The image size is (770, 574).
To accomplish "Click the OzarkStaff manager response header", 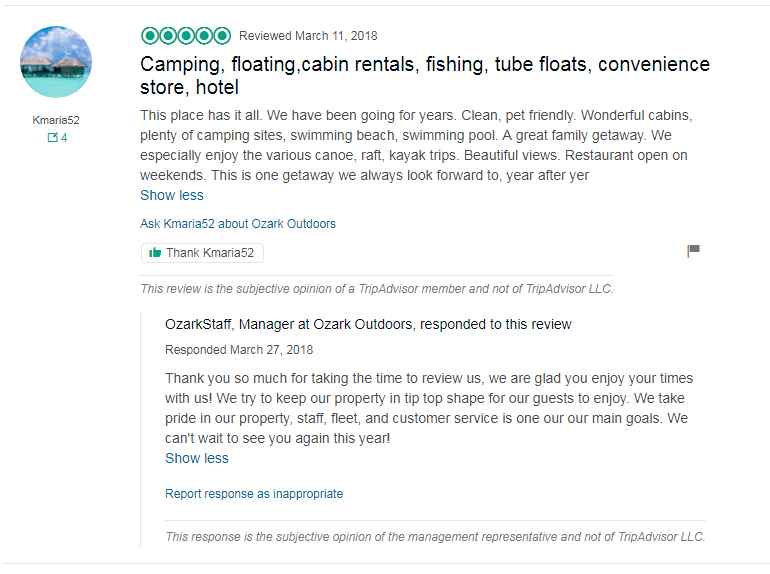I will pos(368,324).
